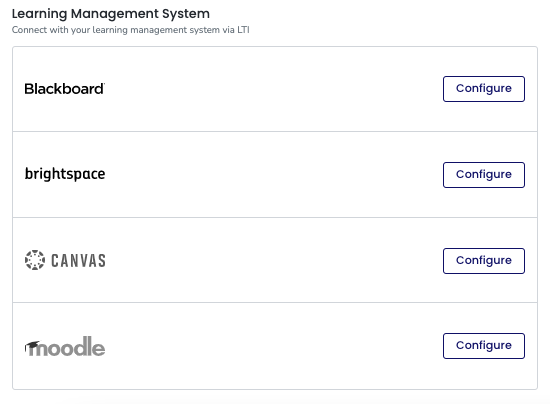Screen dimensions: 550x404
Task: Select empty middle area of Canvas row
Action: (274, 260)
